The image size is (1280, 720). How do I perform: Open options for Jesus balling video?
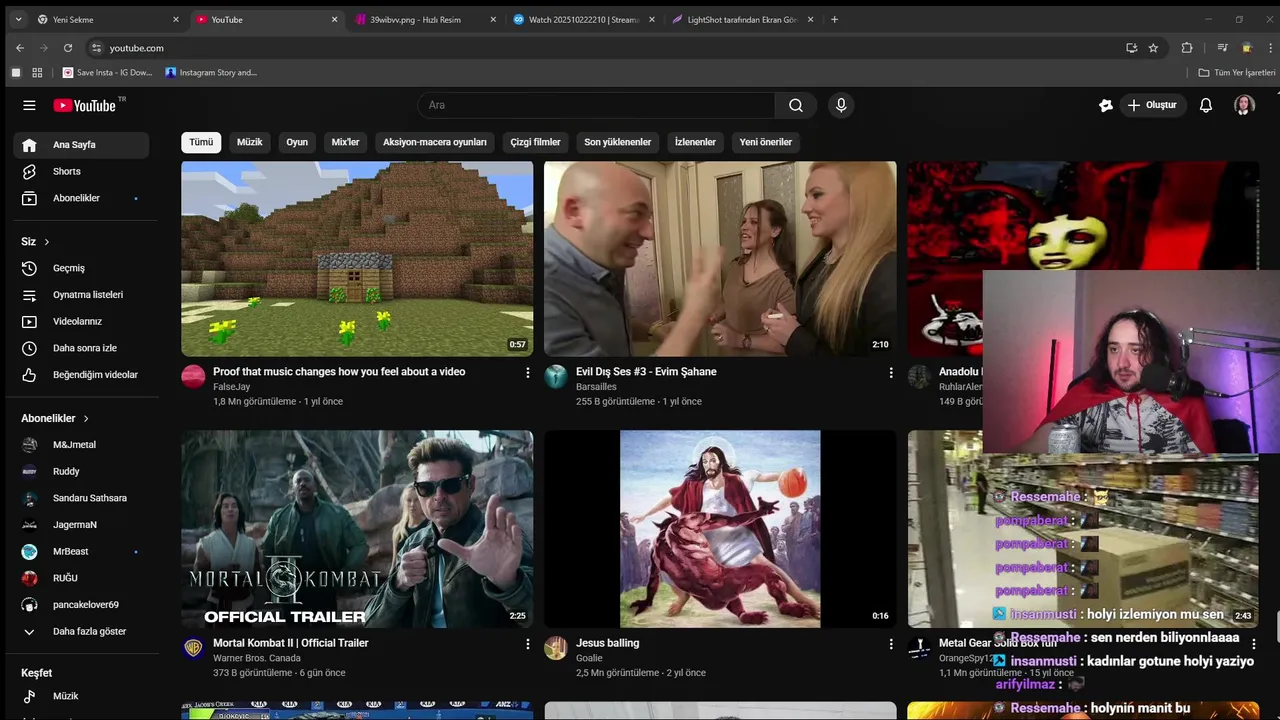891,644
